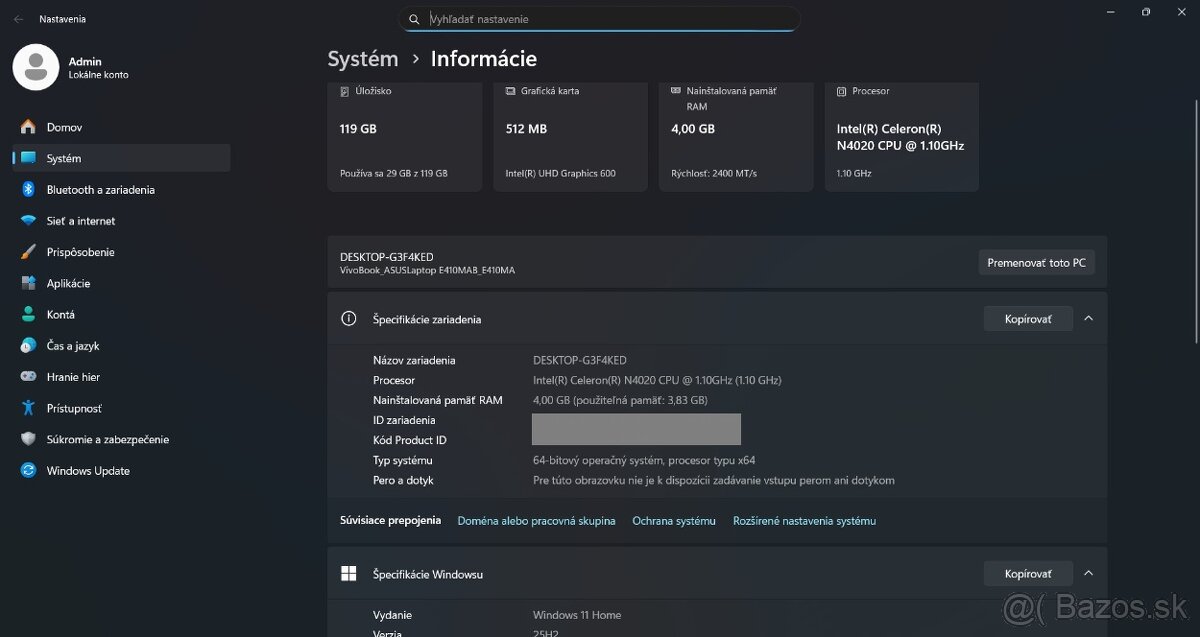The height and width of the screenshot is (637, 1200).
Task: Open Sieť a internet settings
Action: tap(122, 221)
